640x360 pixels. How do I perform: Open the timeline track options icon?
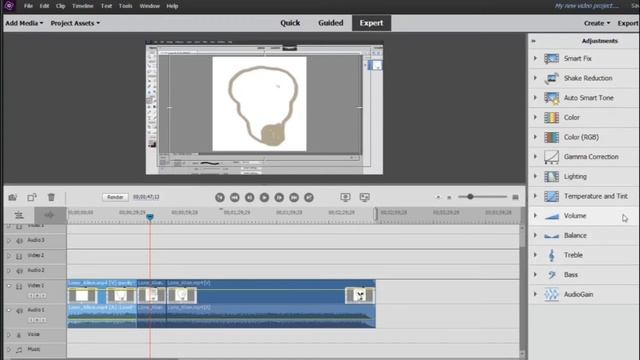click(x=19, y=215)
